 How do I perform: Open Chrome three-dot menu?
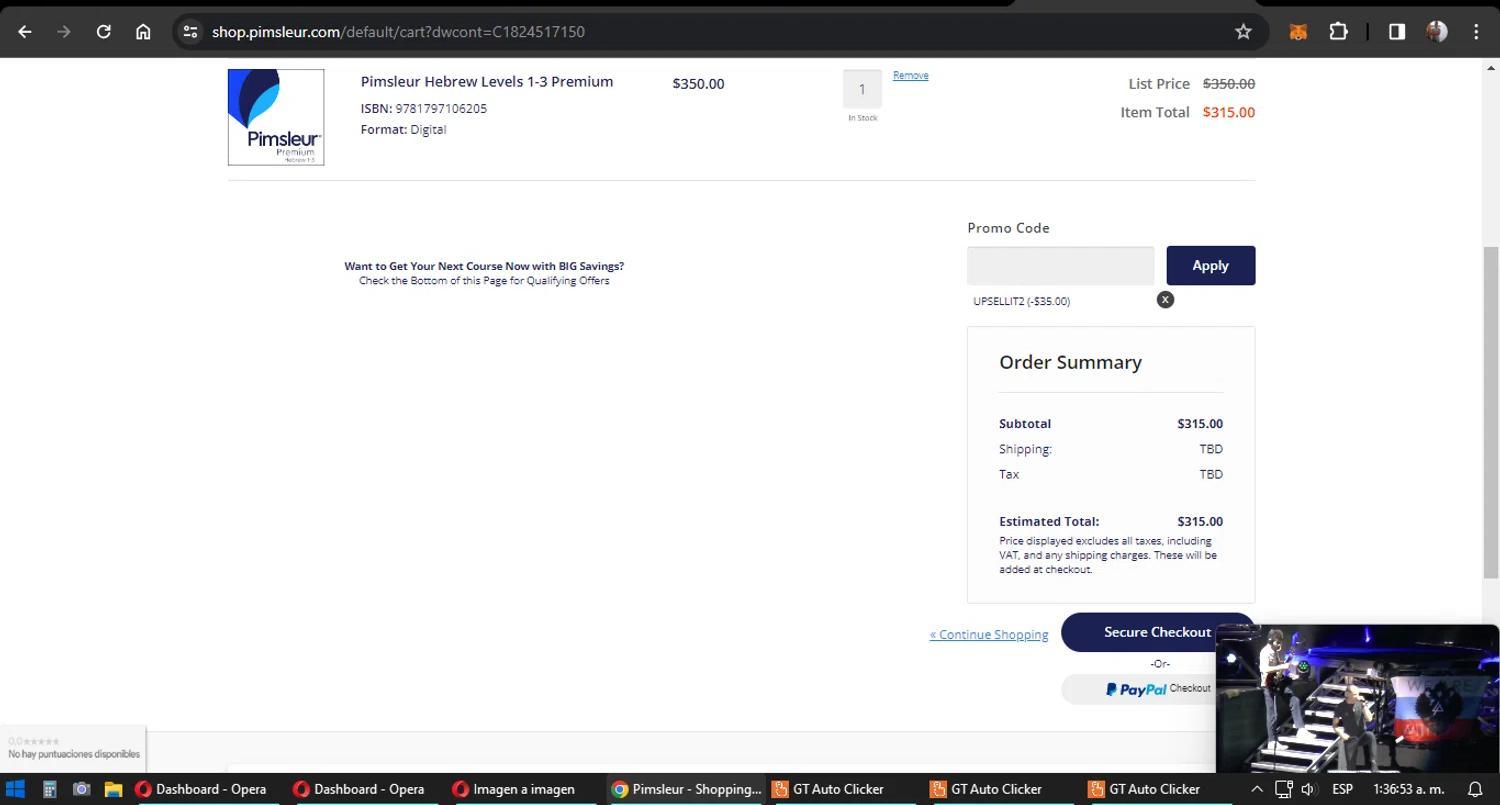1476,32
